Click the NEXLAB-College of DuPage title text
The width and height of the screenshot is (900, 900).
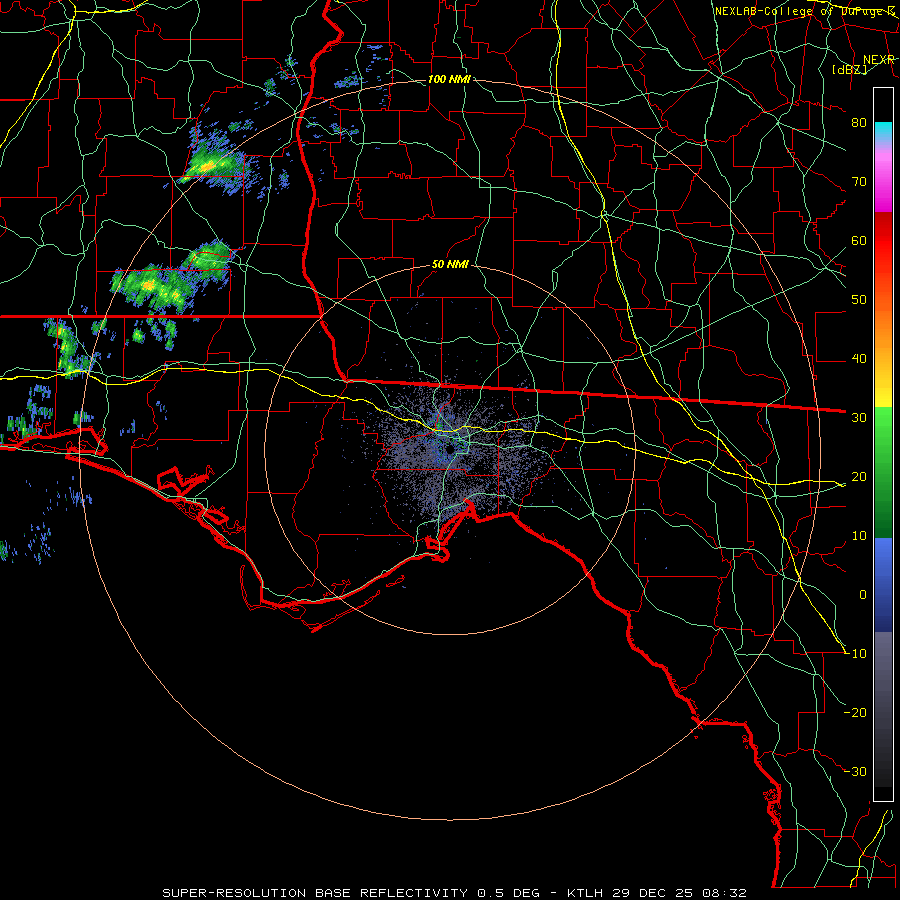(805, 11)
